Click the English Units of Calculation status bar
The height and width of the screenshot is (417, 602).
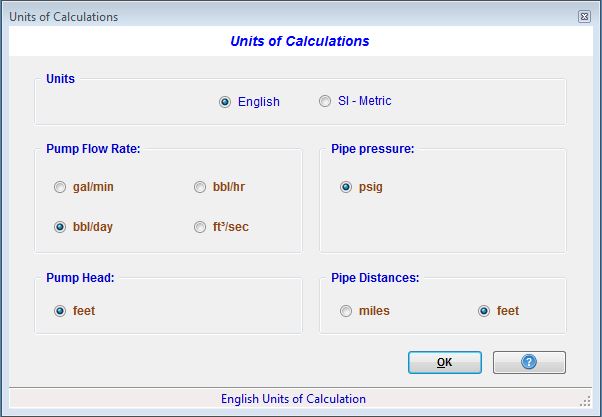pyautogui.click(x=293, y=399)
